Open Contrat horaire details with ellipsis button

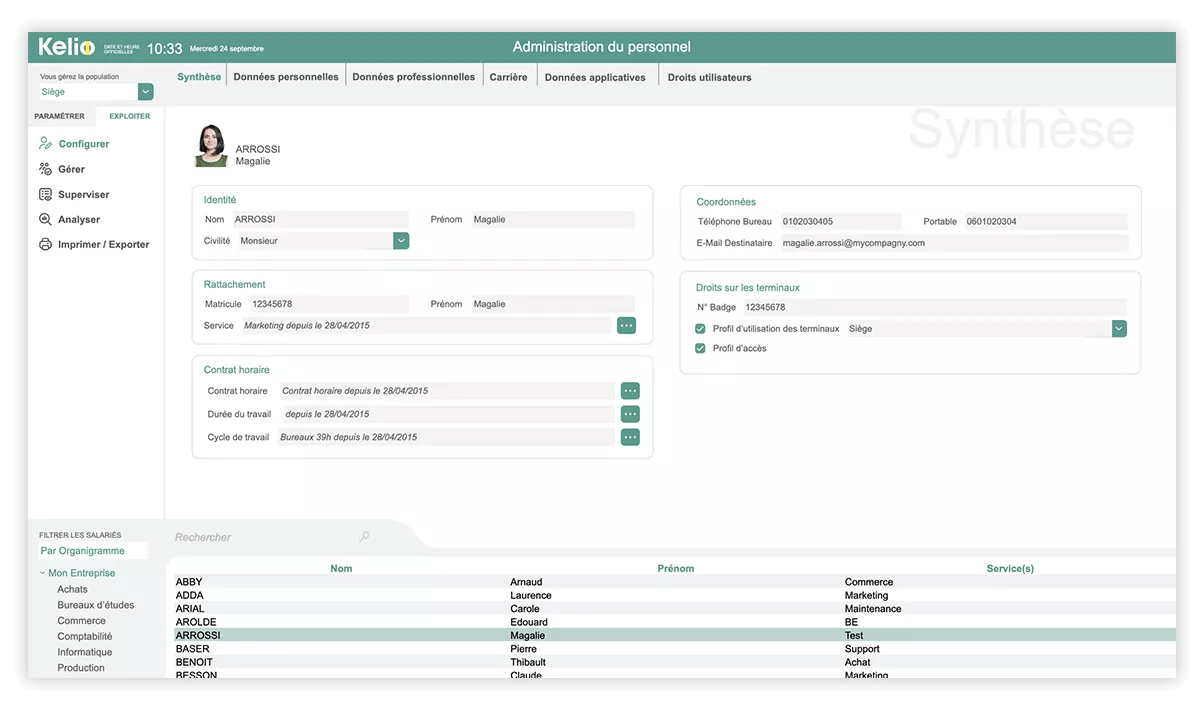tap(629, 390)
